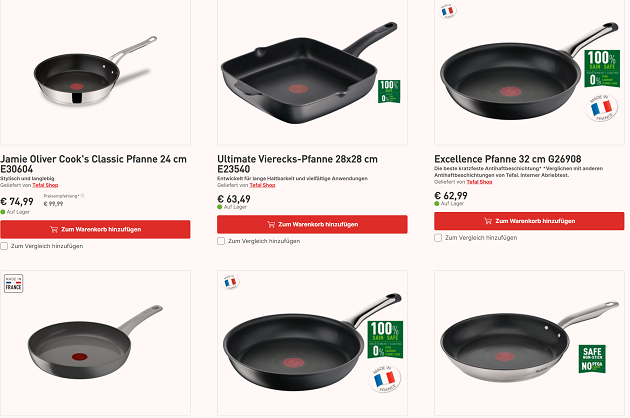Click Made in France label on grey pan
This screenshot has width=630, height=418.
pyautogui.click(x=14, y=283)
